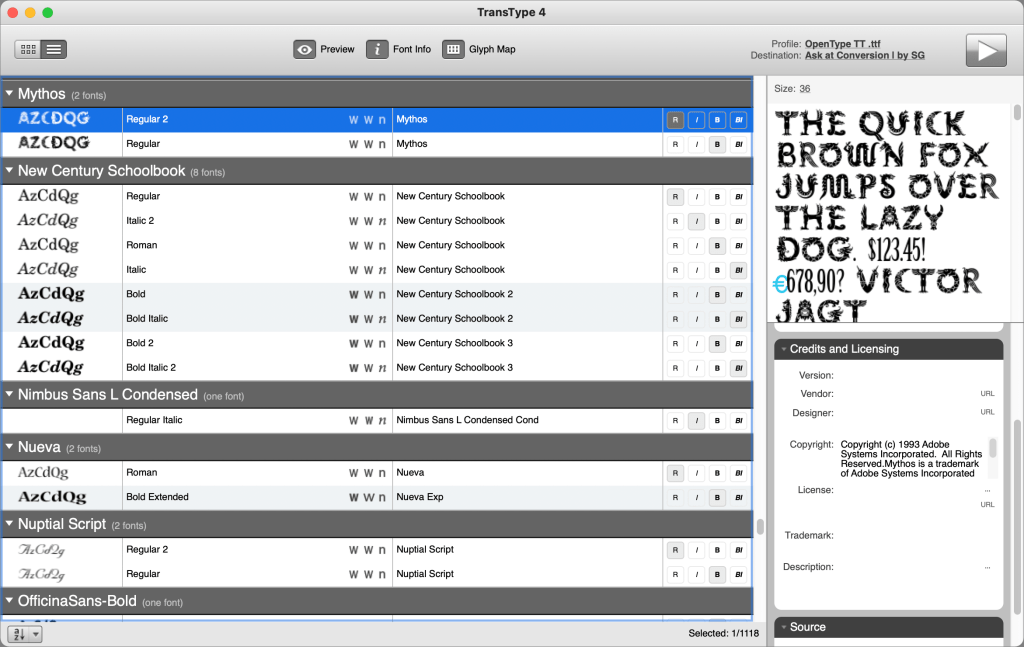This screenshot has width=1024, height=647.
Task: Open the Preview panel eye icon
Action: pos(304,49)
